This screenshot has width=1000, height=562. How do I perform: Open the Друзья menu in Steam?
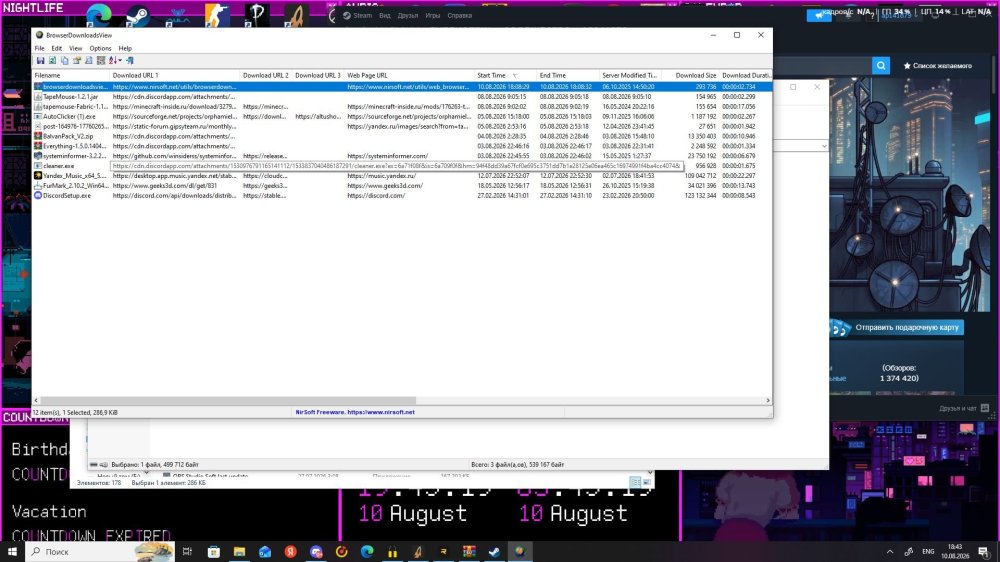click(x=408, y=15)
